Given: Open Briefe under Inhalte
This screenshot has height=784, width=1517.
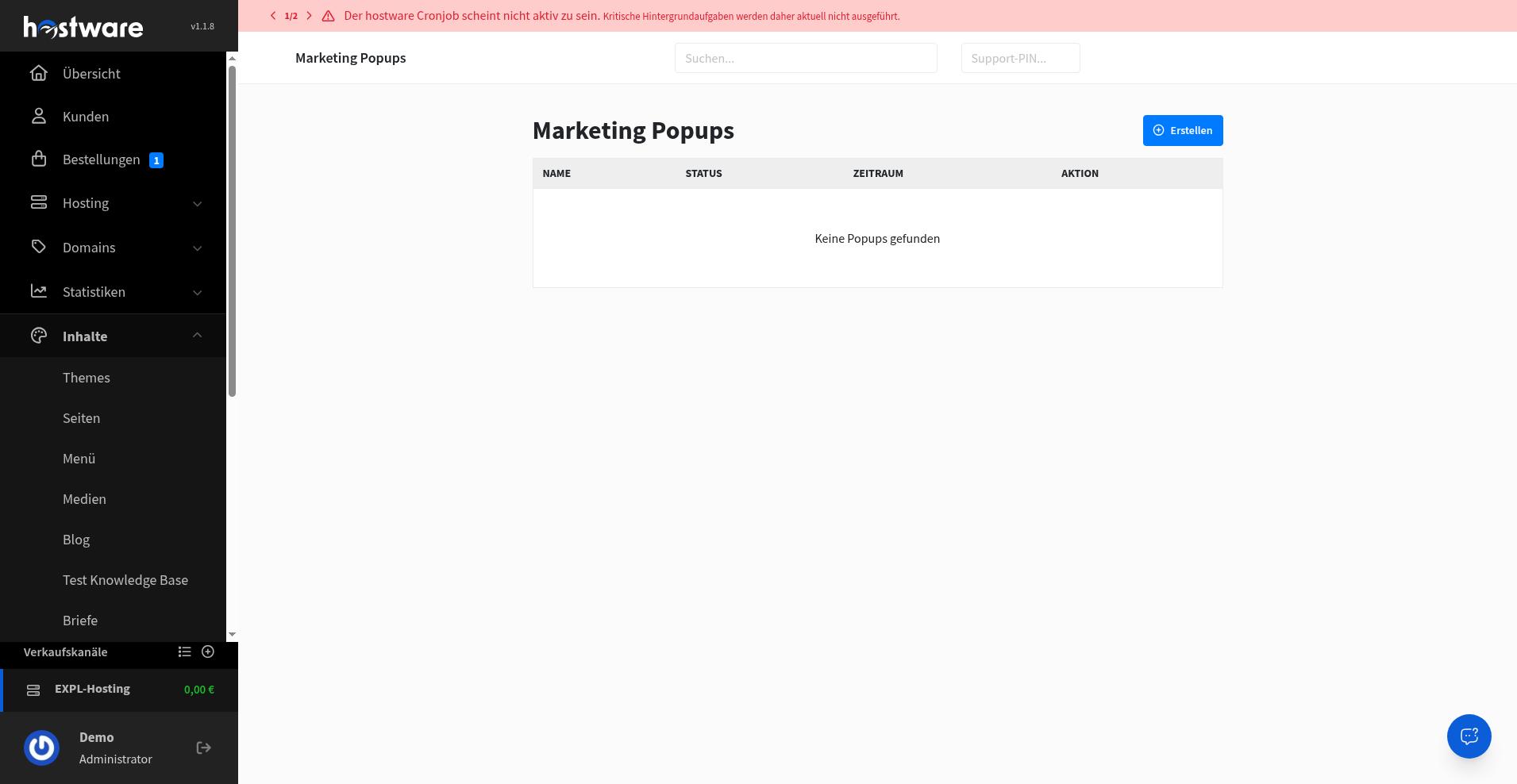Looking at the screenshot, I should 80,621.
